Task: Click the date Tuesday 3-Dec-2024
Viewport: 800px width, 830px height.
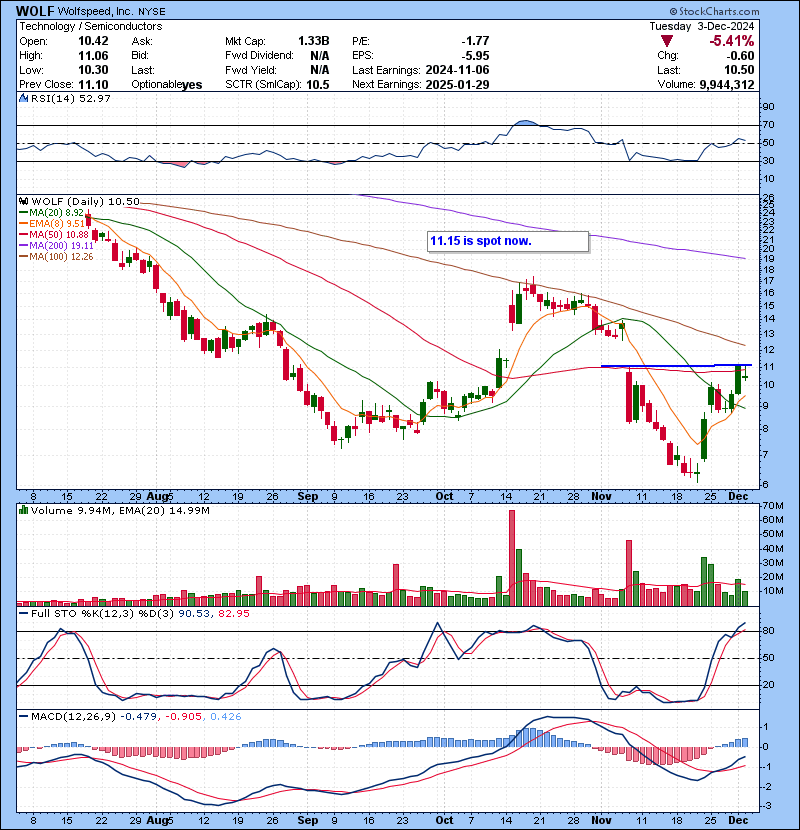Action: [x=702, y=26]
